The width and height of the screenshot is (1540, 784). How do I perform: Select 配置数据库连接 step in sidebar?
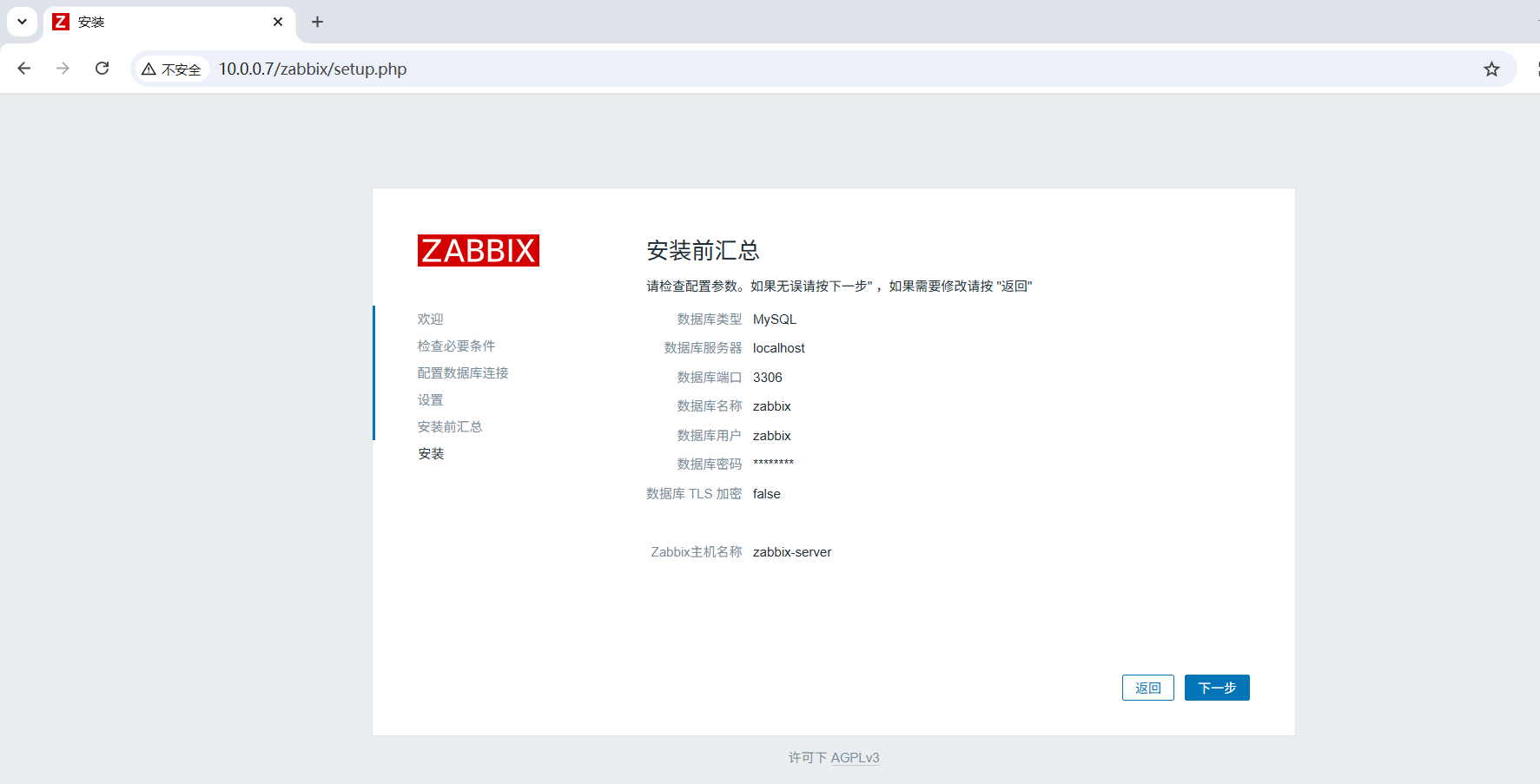463,372
